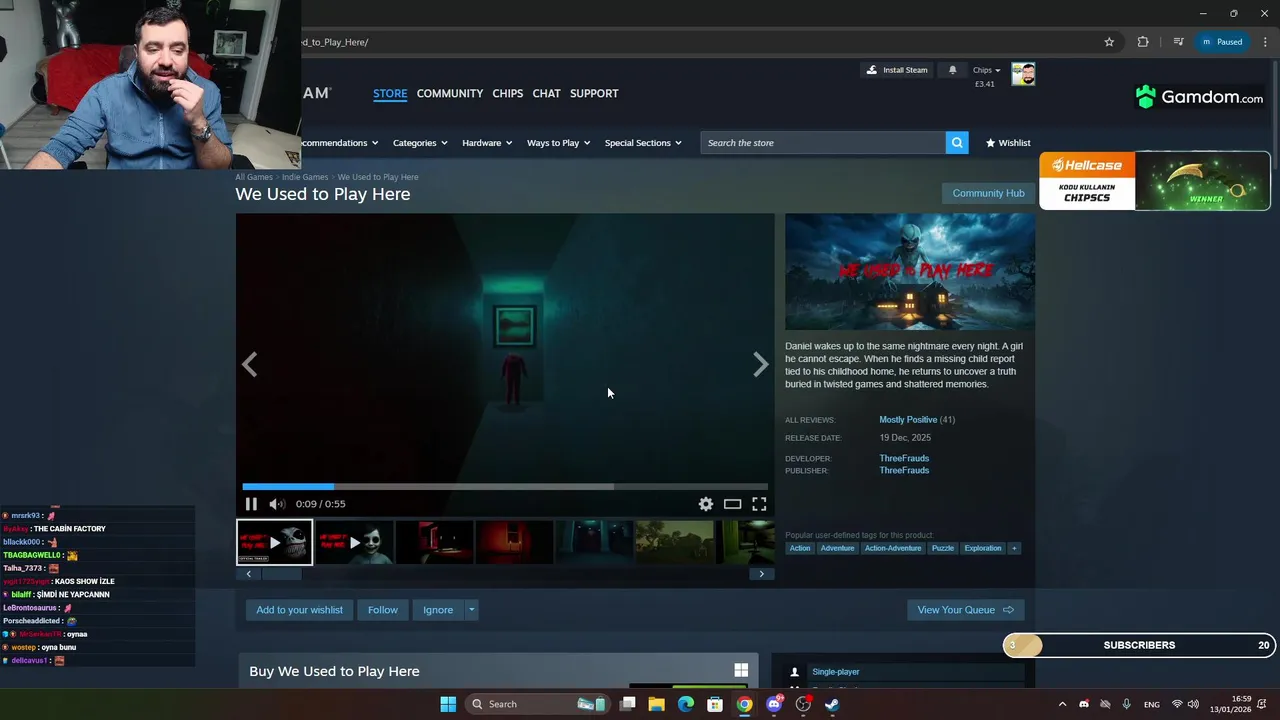
Task: Open File Explorer from taskbar
Action: 657,704
